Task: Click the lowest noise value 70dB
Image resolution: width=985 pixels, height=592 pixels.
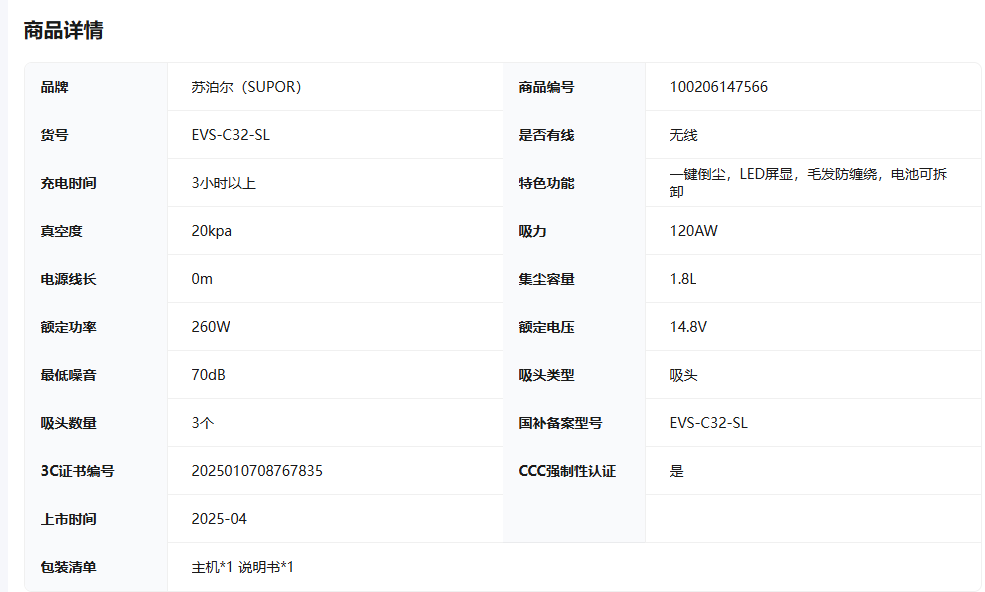Action: [x=208, y=375]
